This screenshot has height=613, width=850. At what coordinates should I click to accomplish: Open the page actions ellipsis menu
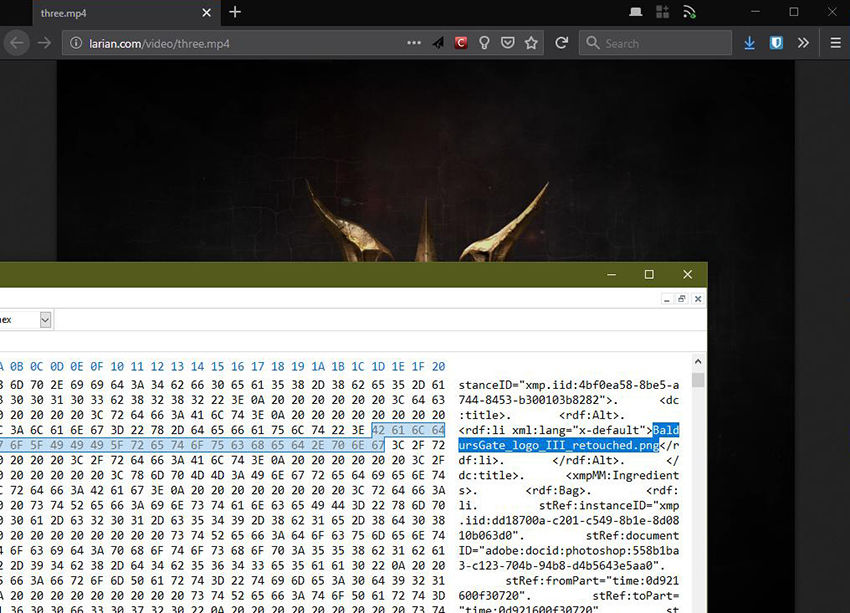point(413,42)
